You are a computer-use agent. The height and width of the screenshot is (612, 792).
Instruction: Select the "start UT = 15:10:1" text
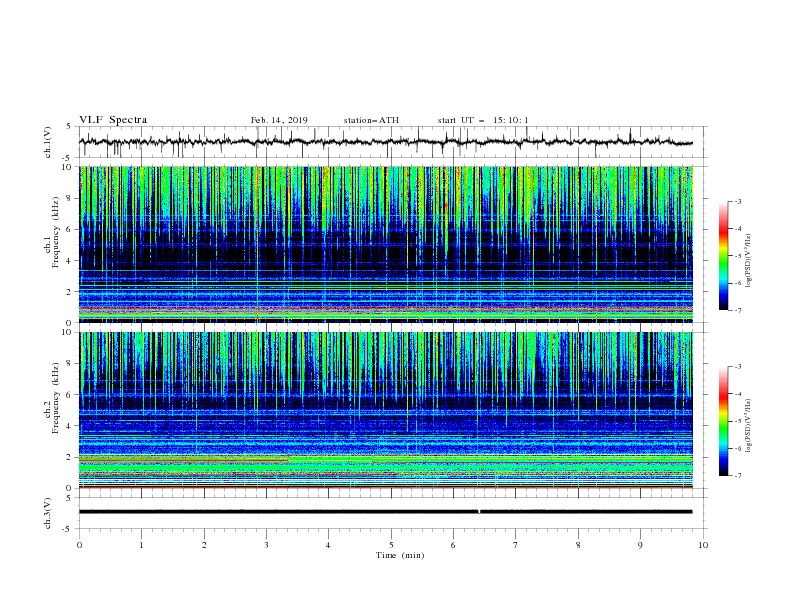[483, 120]
